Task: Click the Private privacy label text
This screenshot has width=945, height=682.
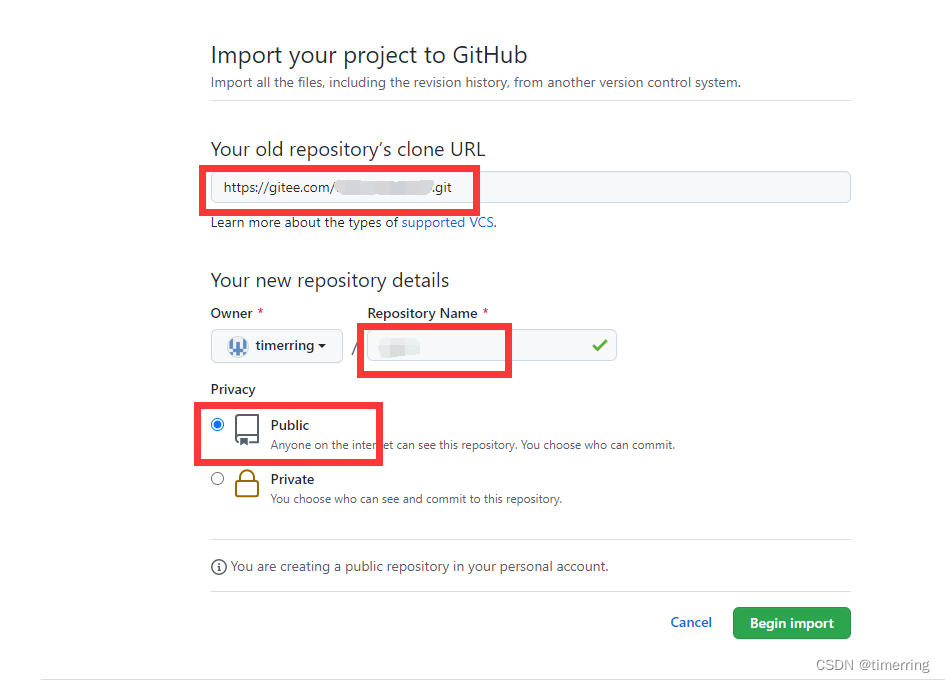Action: click(292, 479)
